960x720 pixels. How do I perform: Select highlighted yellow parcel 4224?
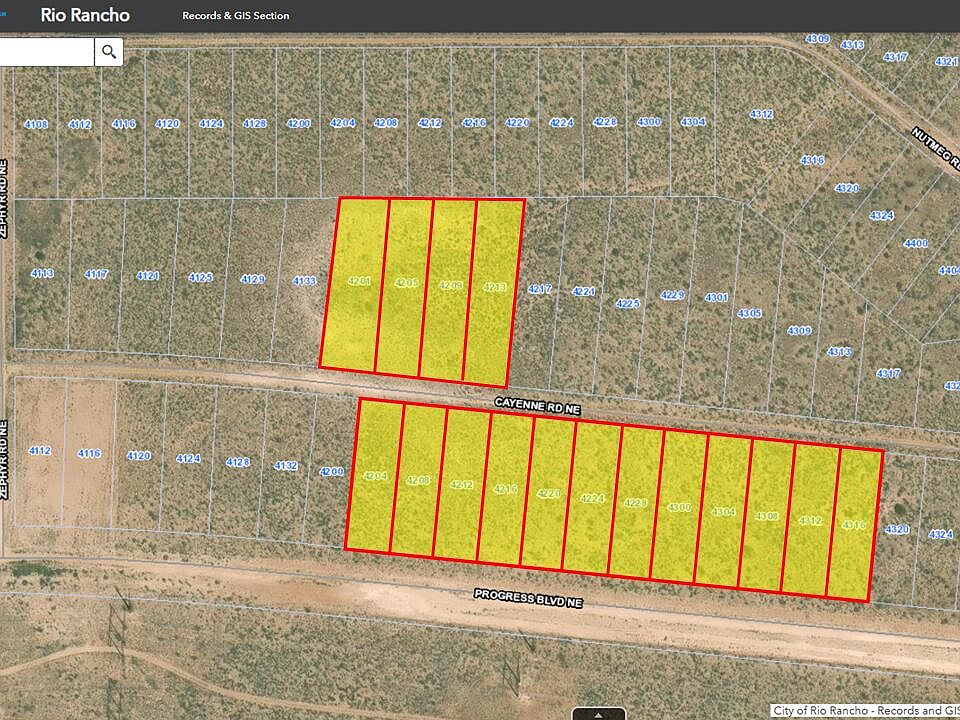pos(592,500)
